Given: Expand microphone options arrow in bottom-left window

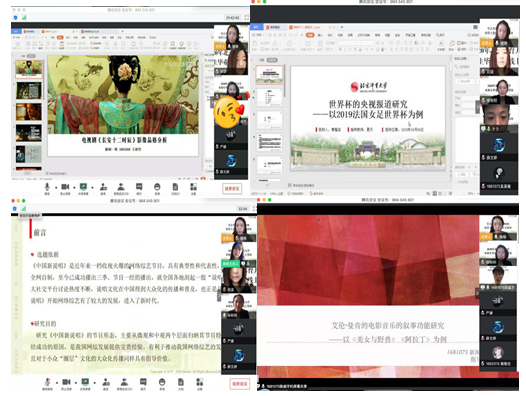Looking at the screenshot, I should pyautogui.click(x=57, y=382).
